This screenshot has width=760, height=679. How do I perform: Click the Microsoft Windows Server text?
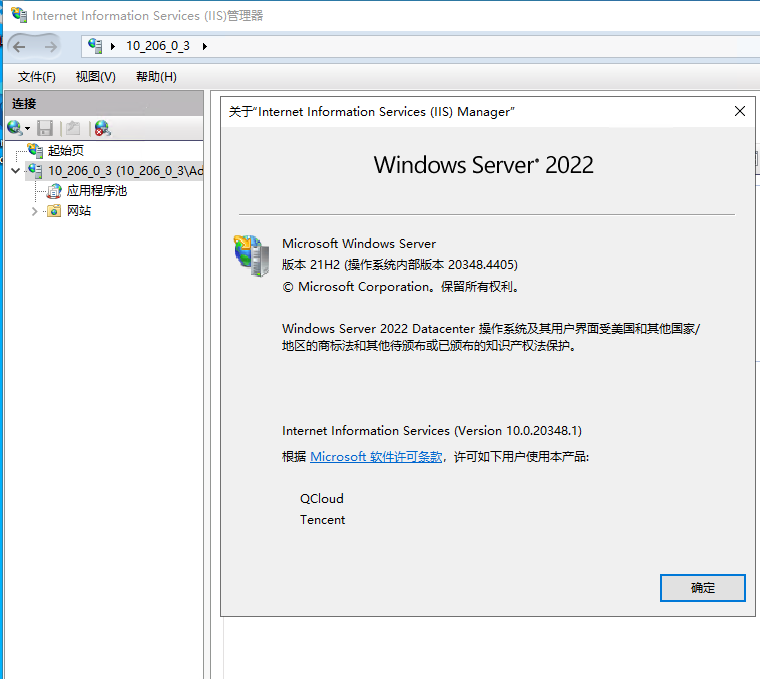point(359,243)
